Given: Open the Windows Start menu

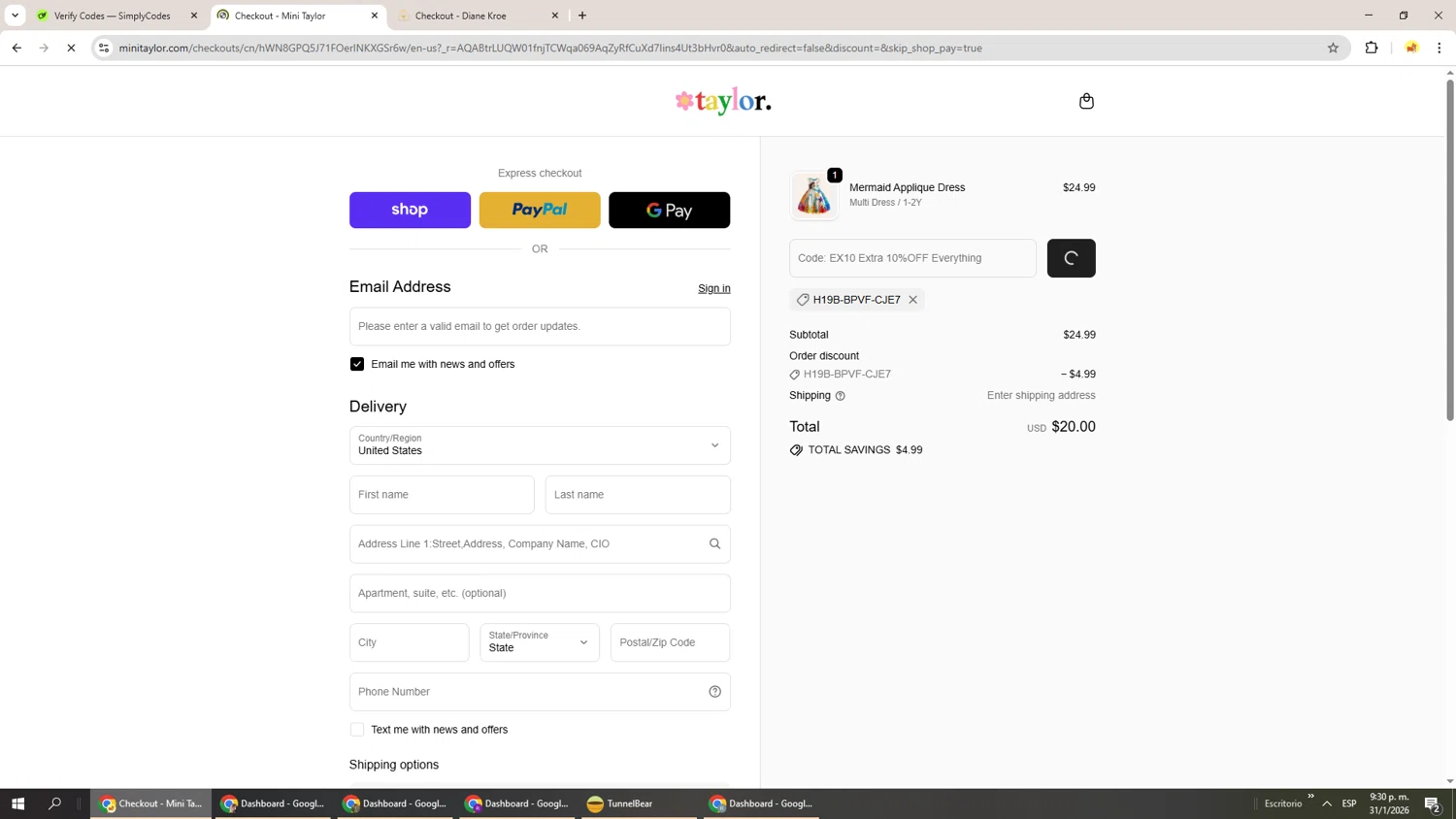Looking at the screenshot, I should pyautogui.click(x=17, y=803).
